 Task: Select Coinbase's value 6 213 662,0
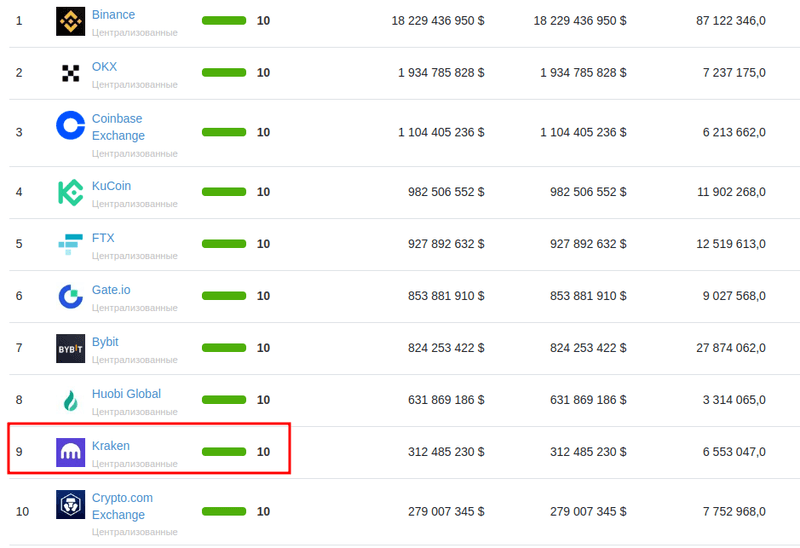pyautogui.click(x=734, y=133)
